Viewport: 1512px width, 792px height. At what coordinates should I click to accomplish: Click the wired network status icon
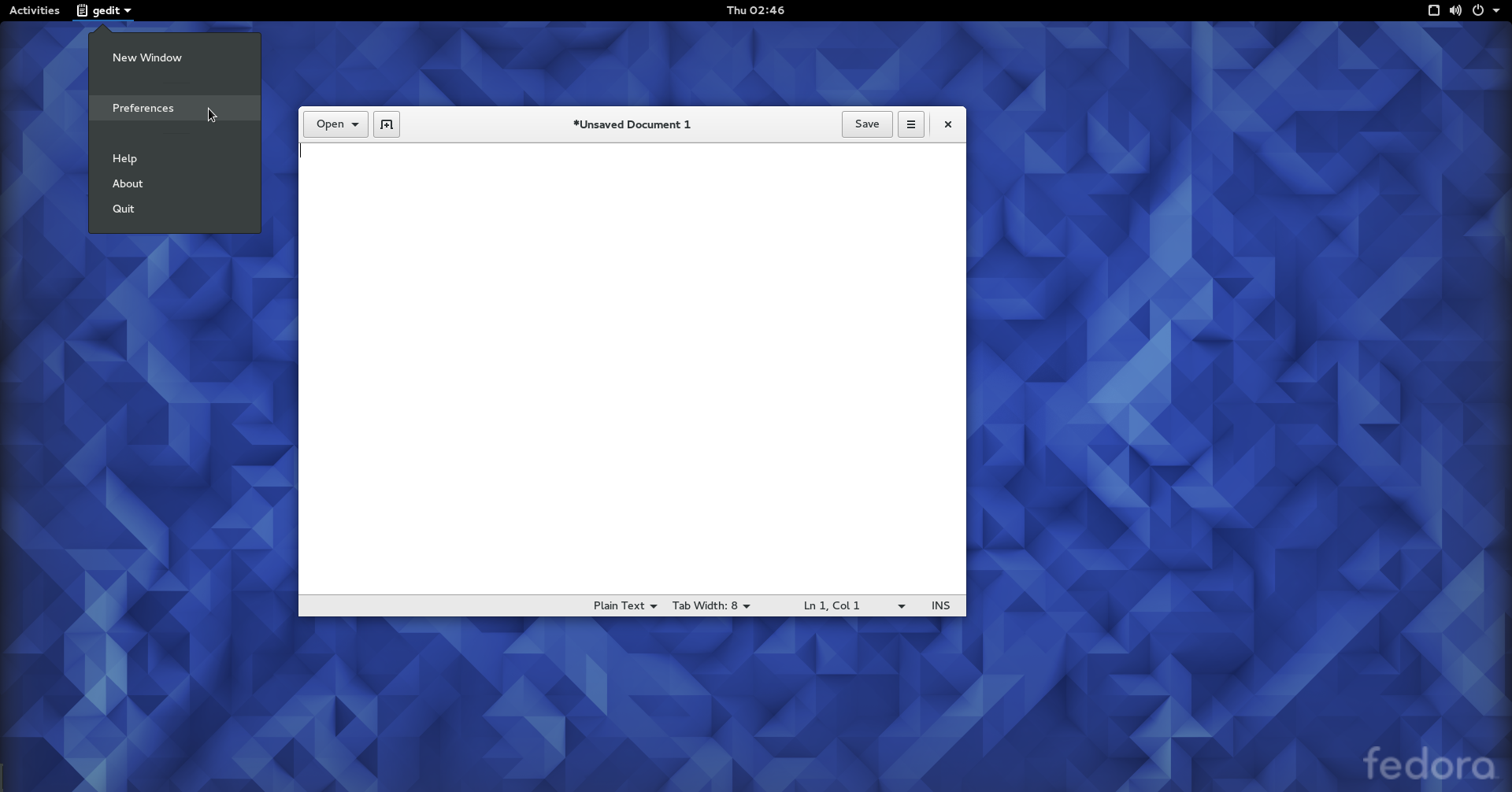coord(1433,10)
